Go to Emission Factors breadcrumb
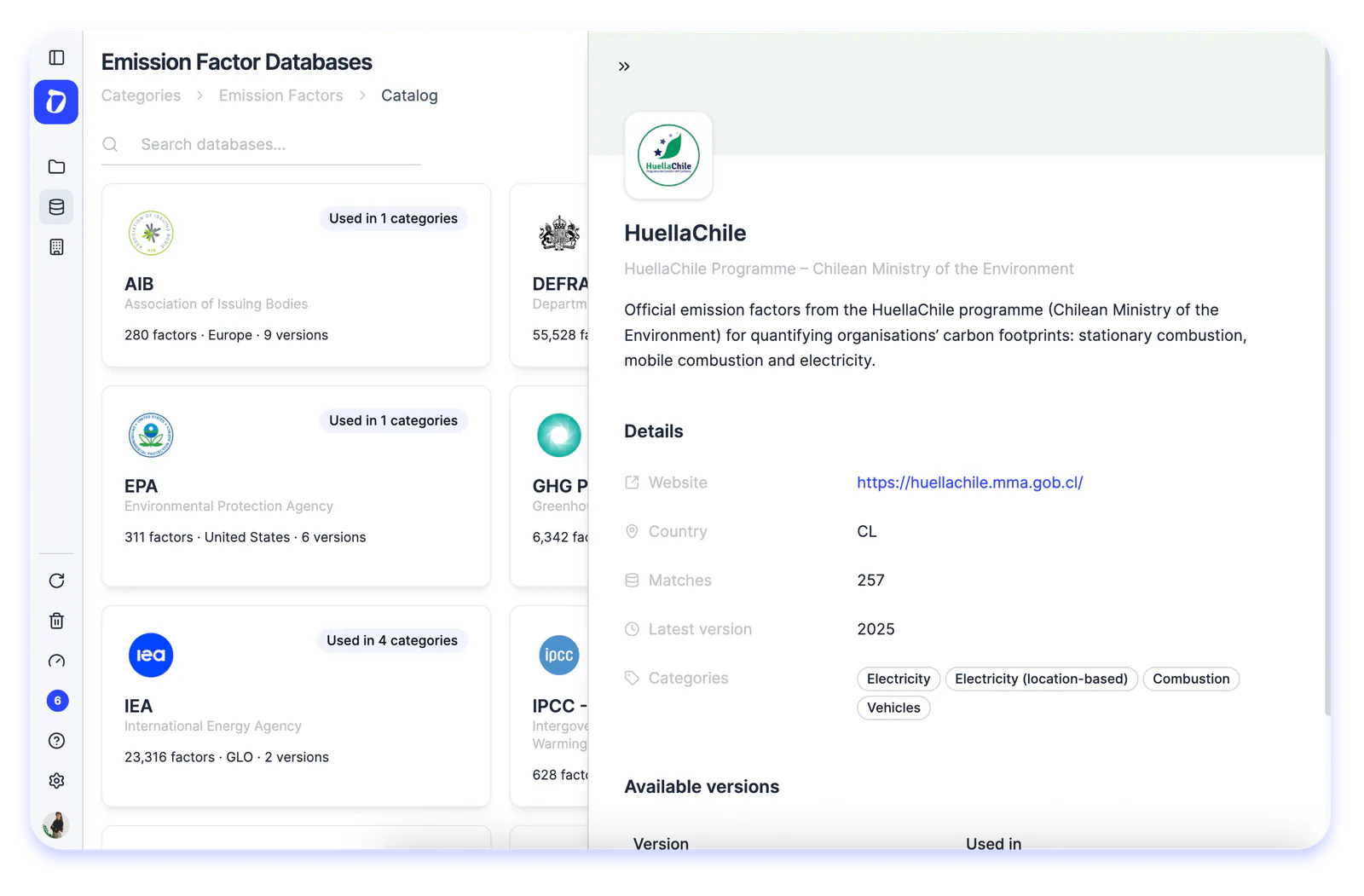This screenshot has height=896, width=1364. coord(281,95)
